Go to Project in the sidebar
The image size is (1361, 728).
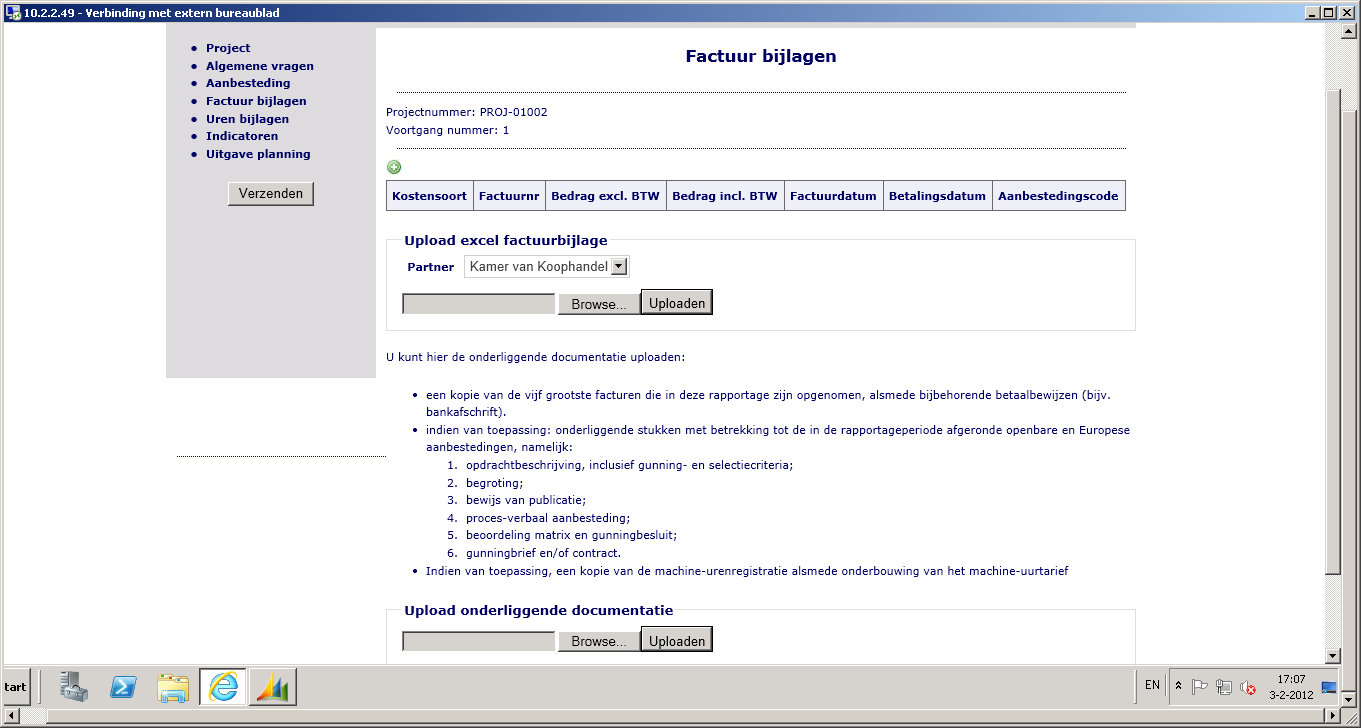click(228, 48)
